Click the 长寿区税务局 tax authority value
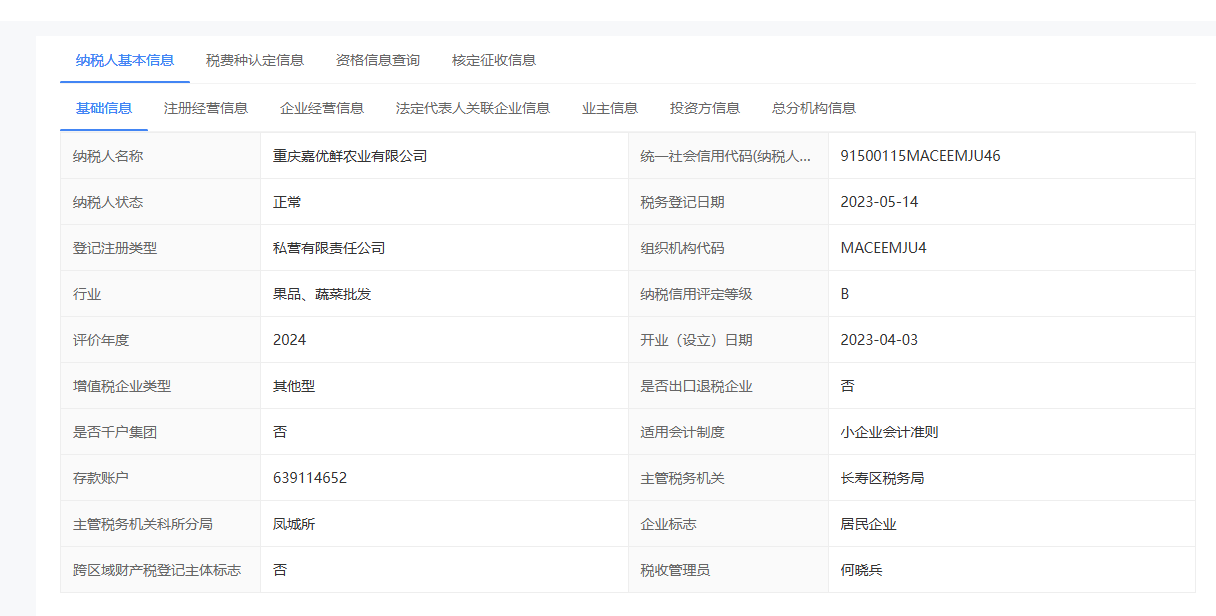 882,478
